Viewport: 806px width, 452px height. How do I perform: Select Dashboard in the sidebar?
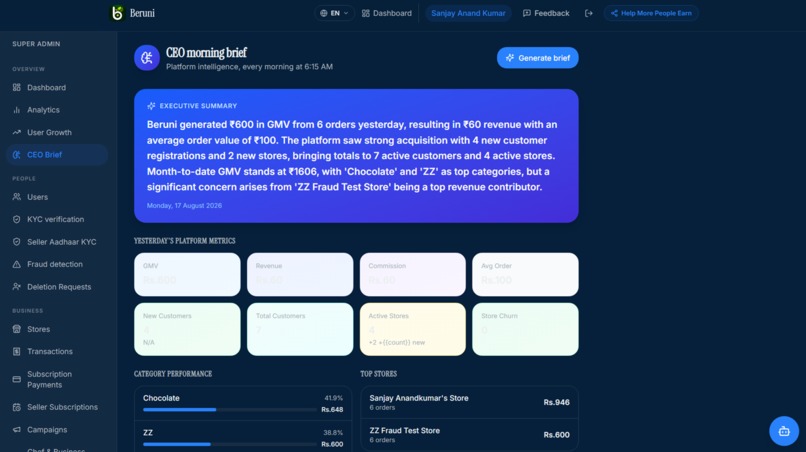(57, 87)
